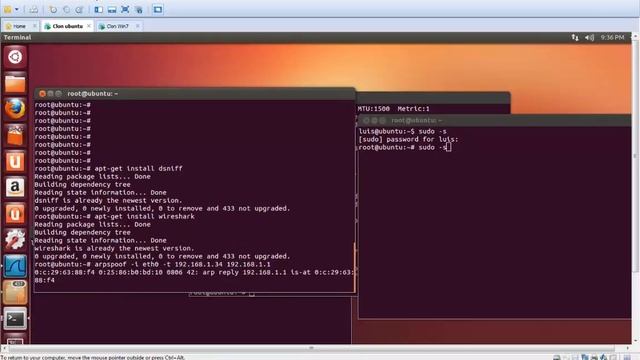Launch Firefox from the launcher
Image resolution: width=640 pixels, height=360 pixels.
click(x=15, y=109)
